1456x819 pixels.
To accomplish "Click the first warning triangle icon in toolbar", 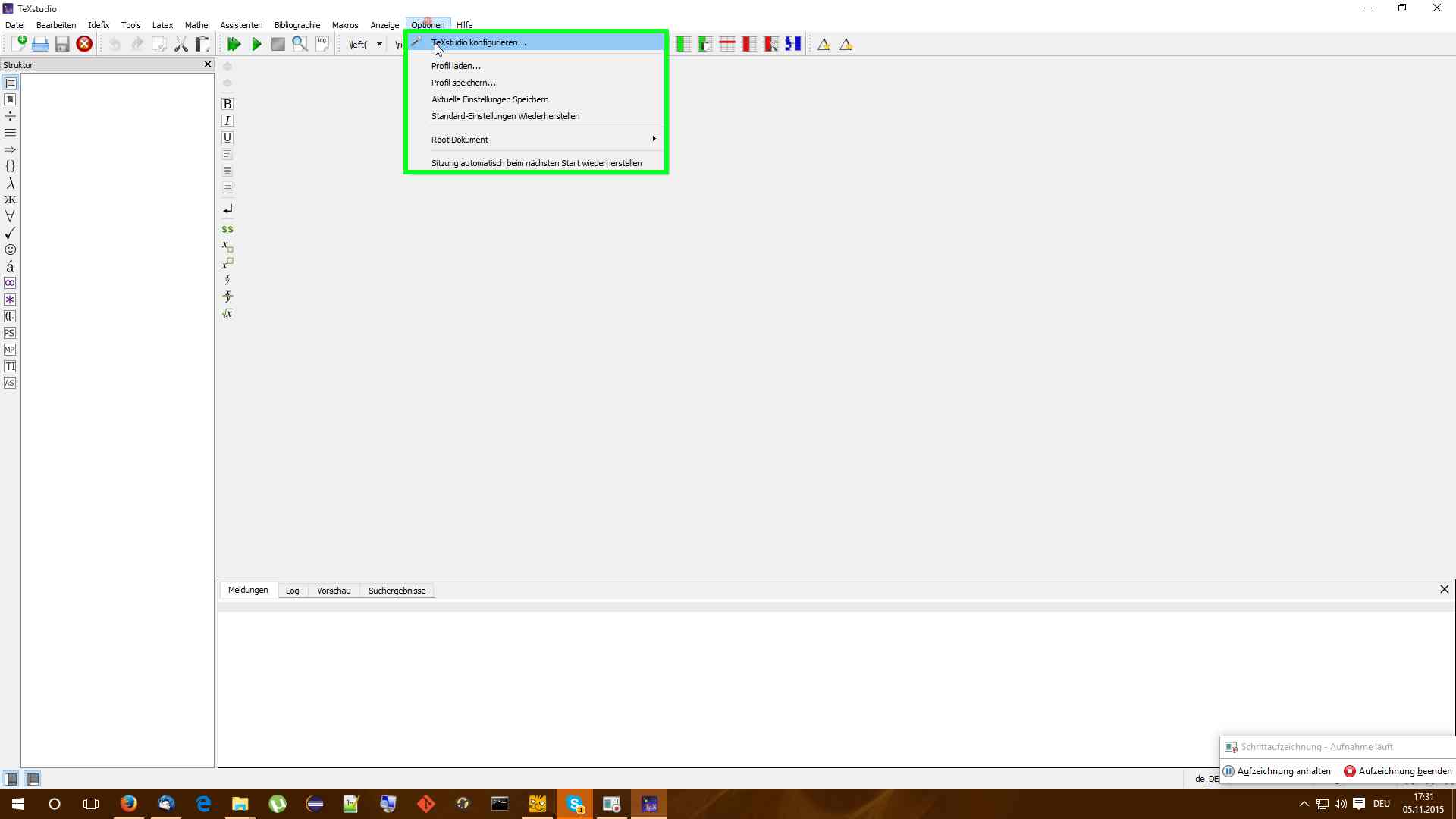I will tap(824, 44).
